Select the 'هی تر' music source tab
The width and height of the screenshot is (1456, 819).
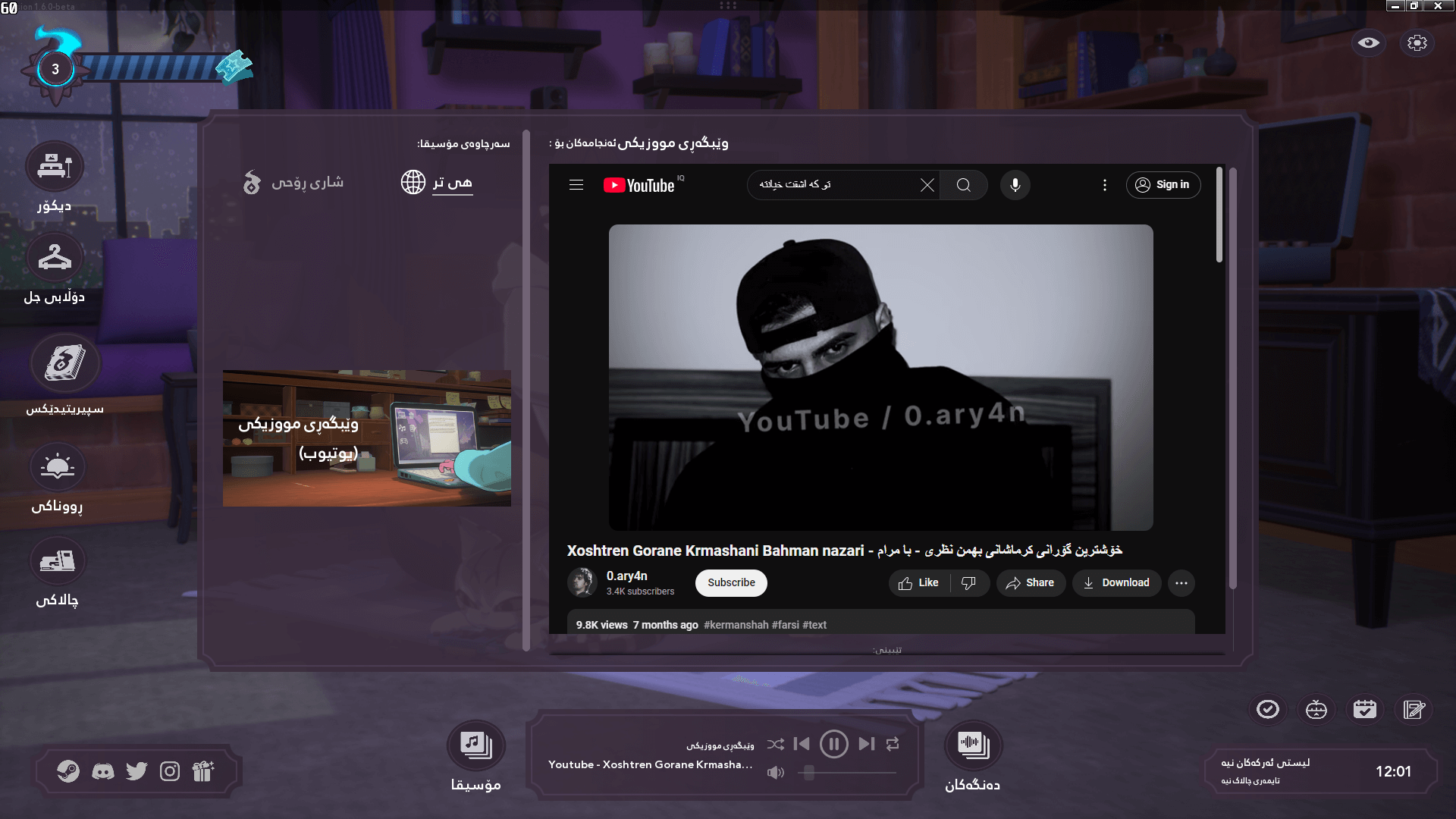coord(437,182)
